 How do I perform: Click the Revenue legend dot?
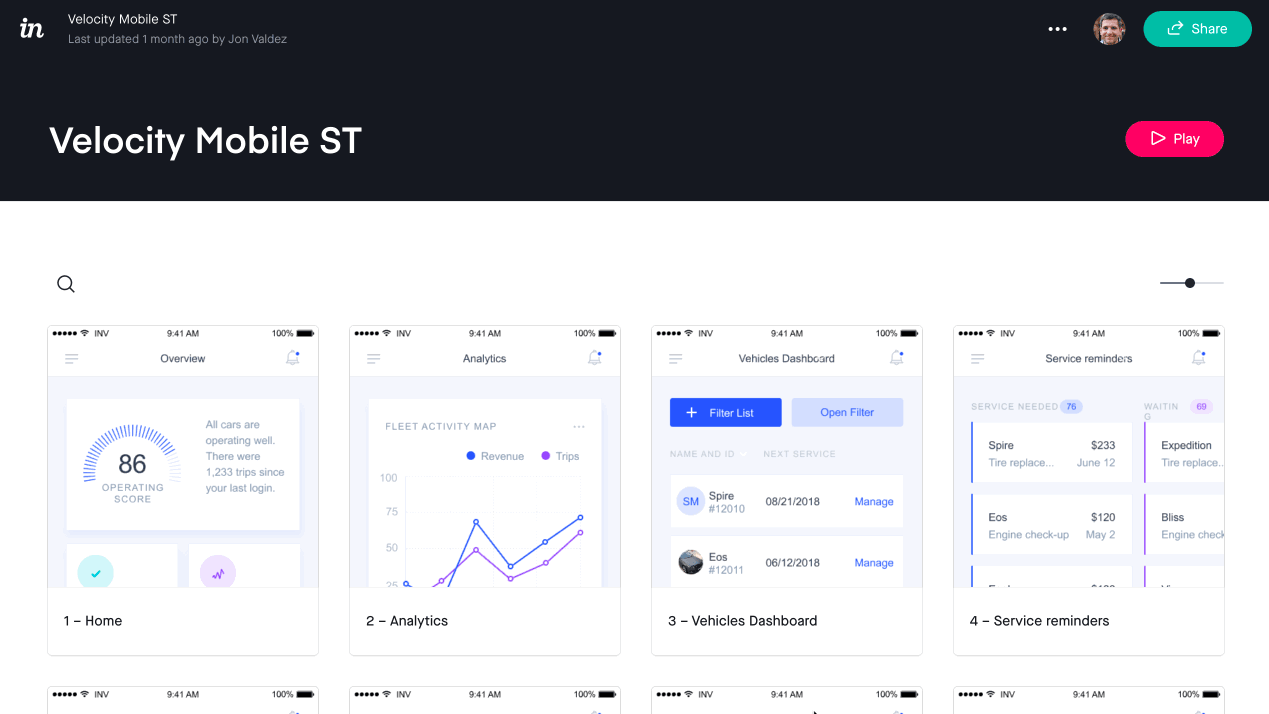pyautogui.click(x=471, y=456)
